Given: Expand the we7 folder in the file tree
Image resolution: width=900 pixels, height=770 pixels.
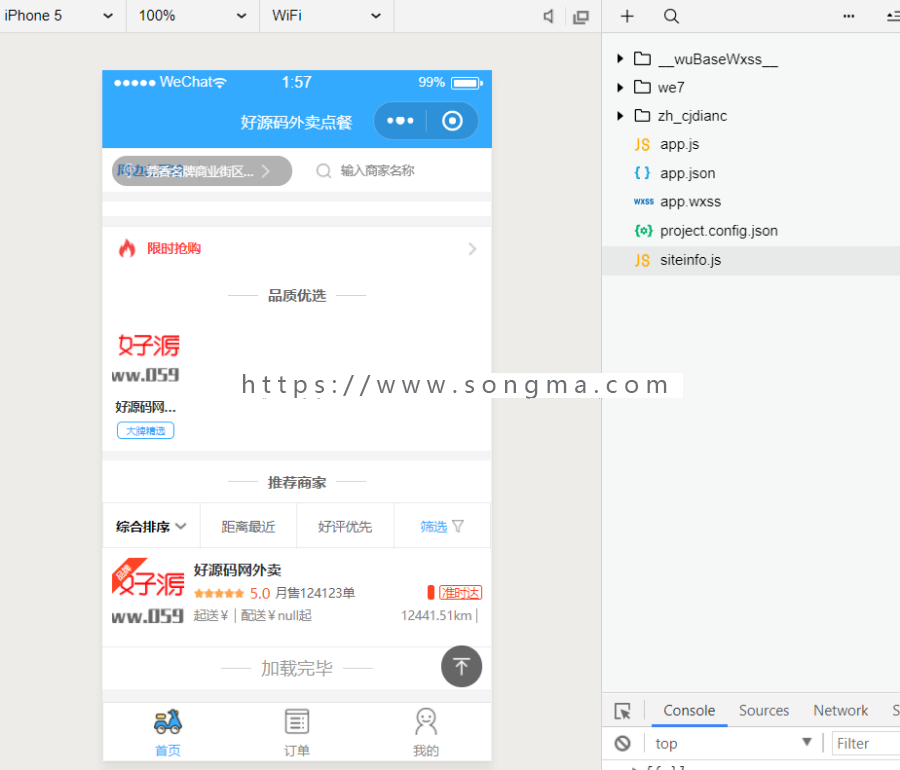Looking at the screenshot, I should 620,87.
